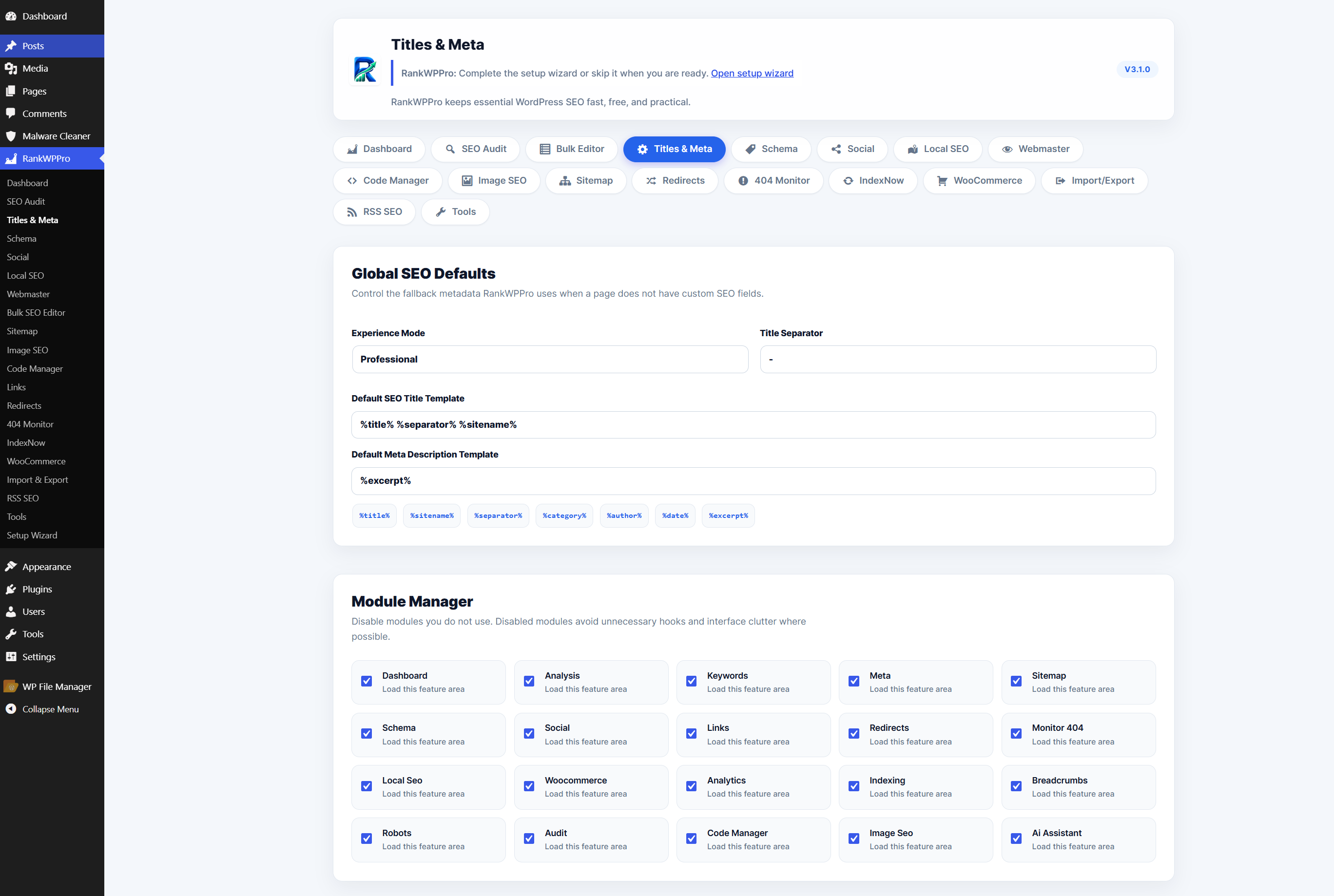Click the Webmaster eye icon
Image resolution: width=1334 pixels, height=896 pixels.
click(x=1007, y=149)
